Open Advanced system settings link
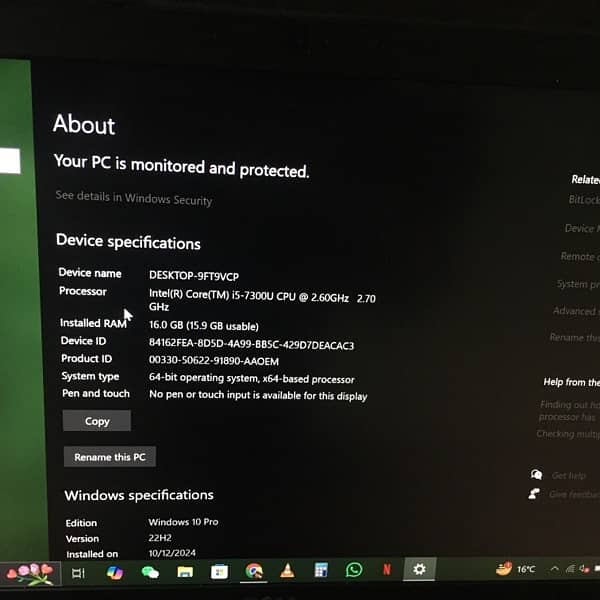The width and height of the screenshot is (600, 600). tap(576, 311)
